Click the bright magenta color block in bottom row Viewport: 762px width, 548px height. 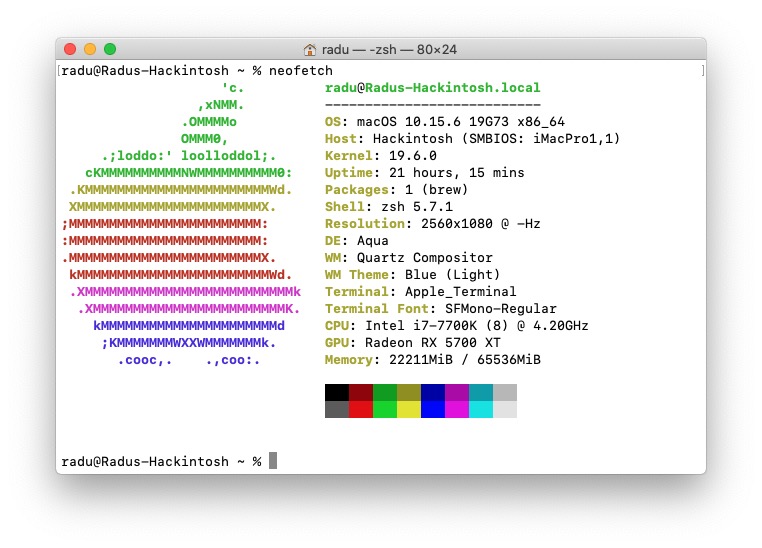coord(457,410)
